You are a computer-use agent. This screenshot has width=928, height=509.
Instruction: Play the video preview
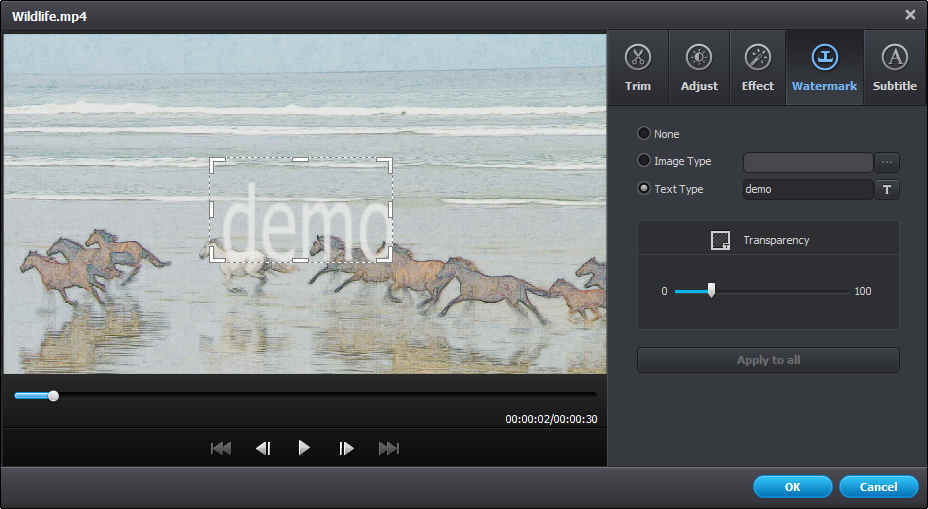tap(304, 448)
